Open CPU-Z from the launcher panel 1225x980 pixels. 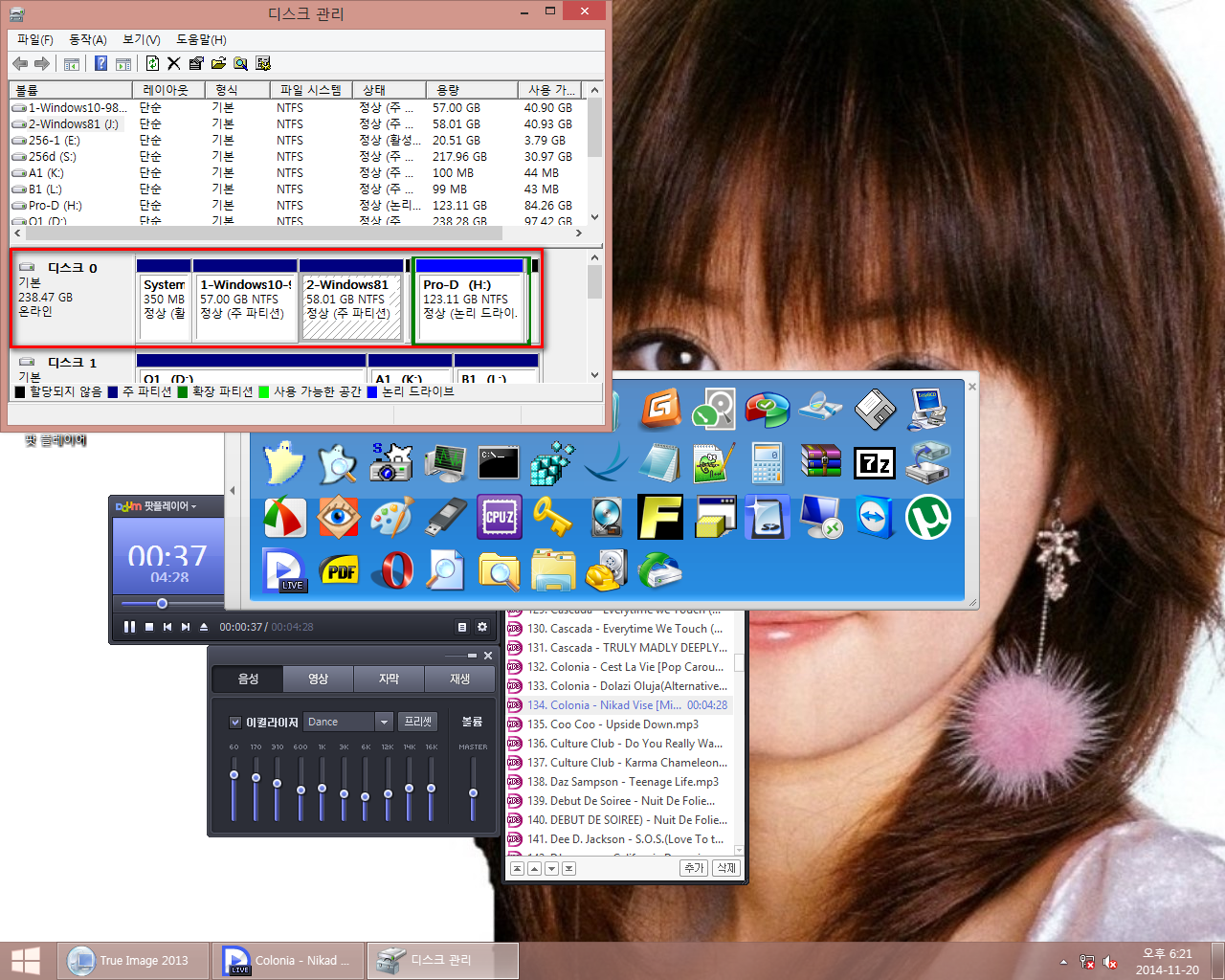point(499,517)
